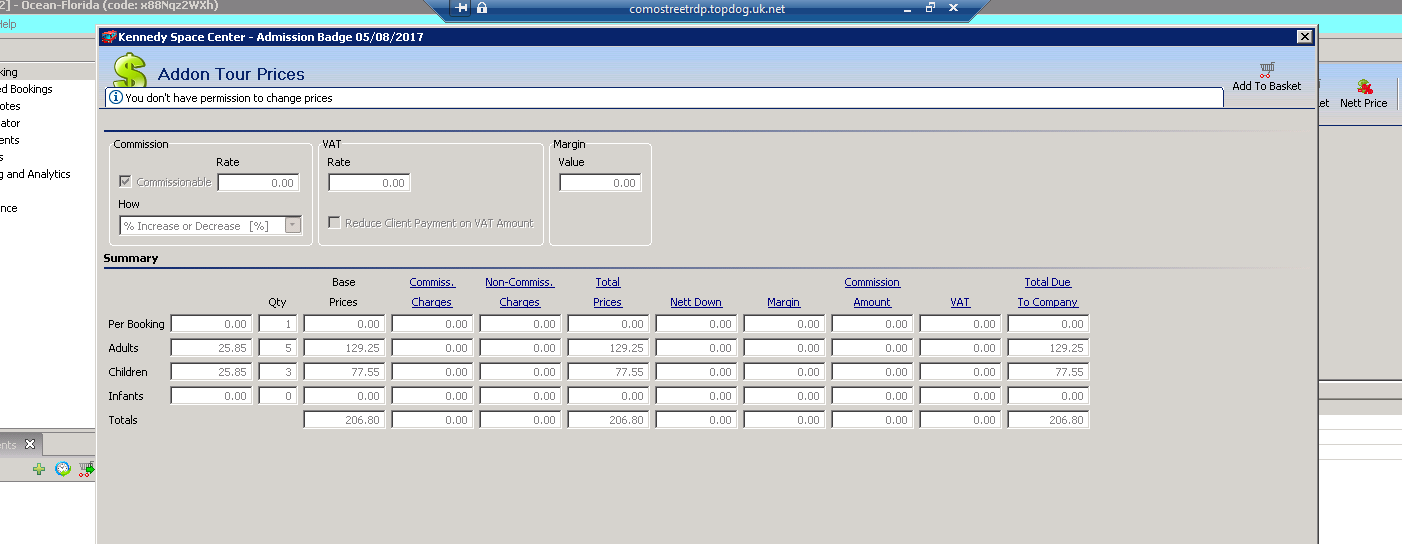Select the 'g and Analytics' item in the left sidebar
This screenshot has width=1402, height=544.
point(36,174)
